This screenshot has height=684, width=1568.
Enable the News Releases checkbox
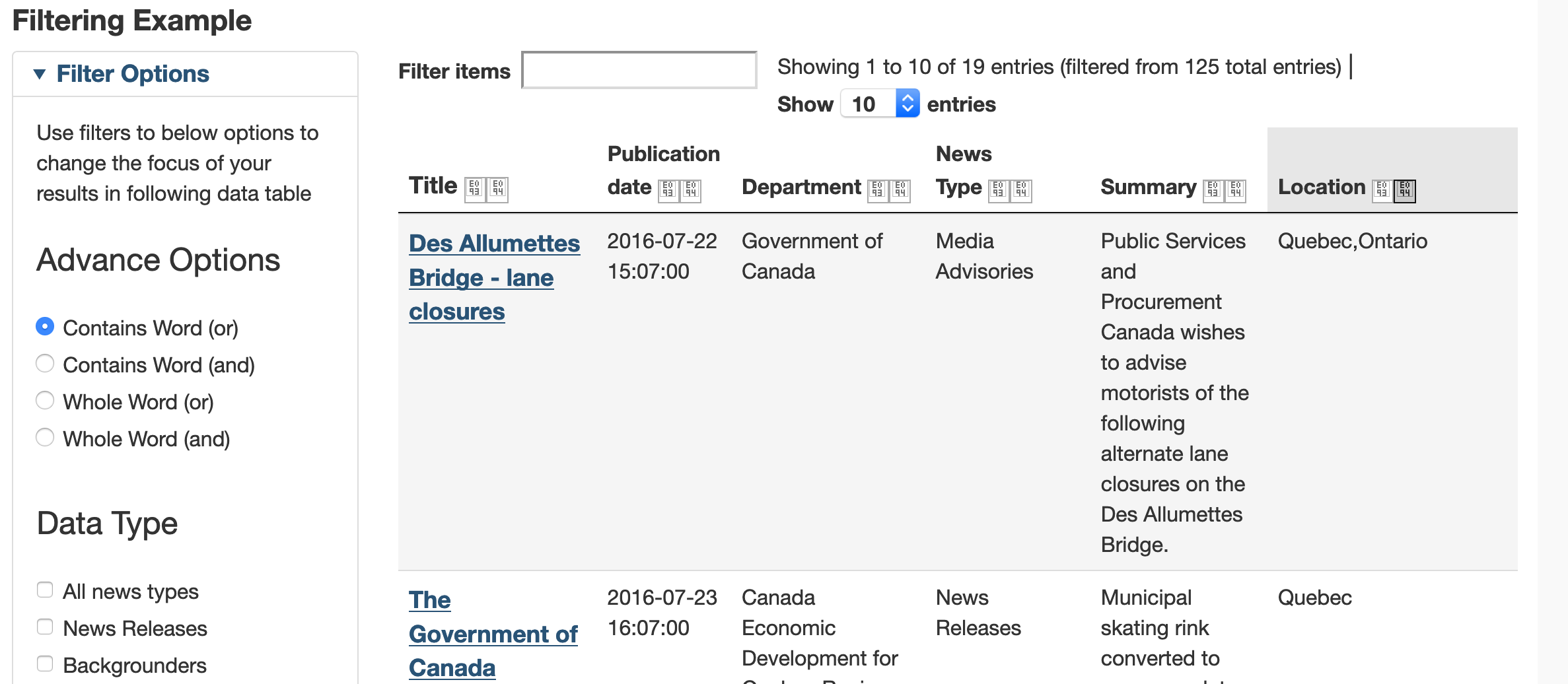[x=45, y=627]
